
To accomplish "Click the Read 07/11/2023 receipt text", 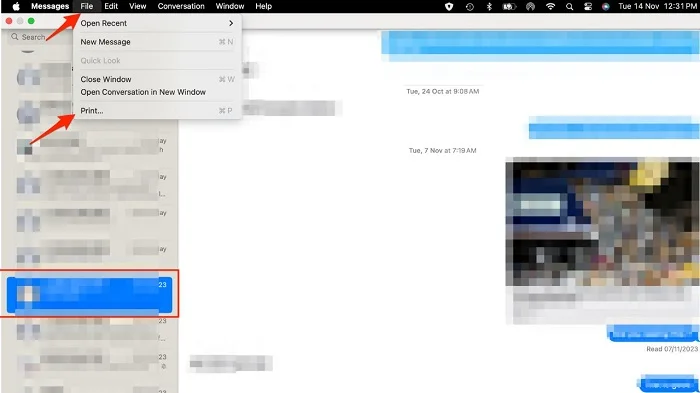I will click(672, 349).
